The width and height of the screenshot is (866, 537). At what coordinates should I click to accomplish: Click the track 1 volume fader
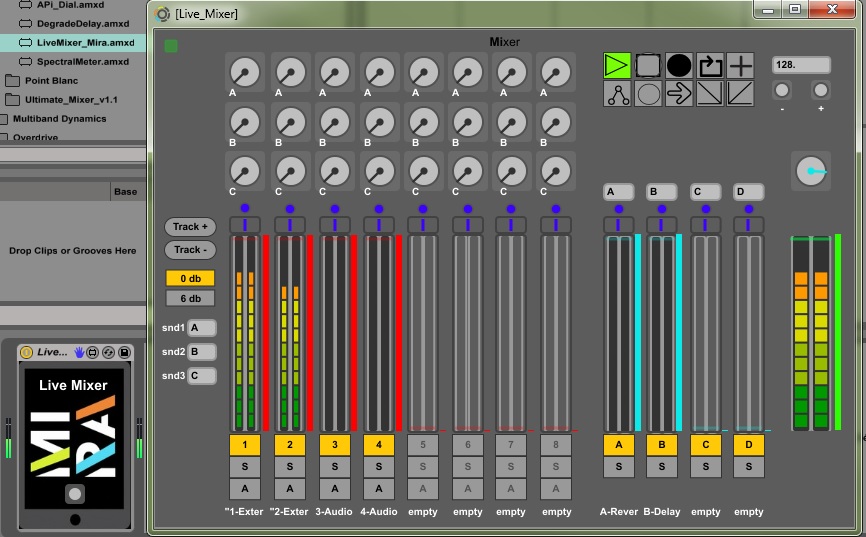tap(245, 330)
